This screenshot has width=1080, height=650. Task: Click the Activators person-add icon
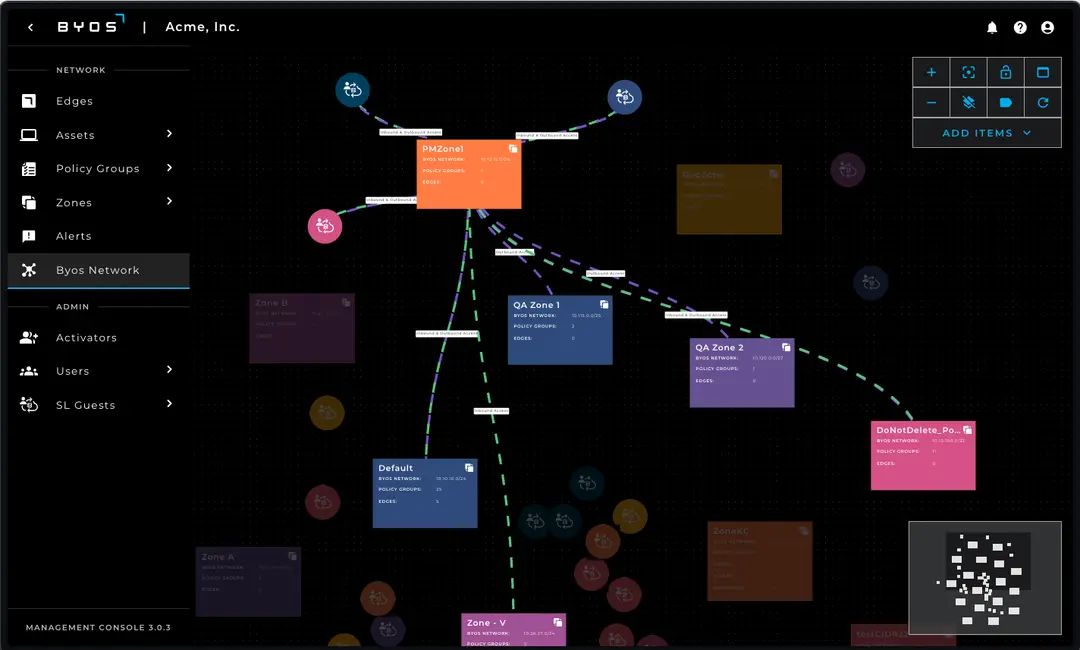(x=29, y=337)
